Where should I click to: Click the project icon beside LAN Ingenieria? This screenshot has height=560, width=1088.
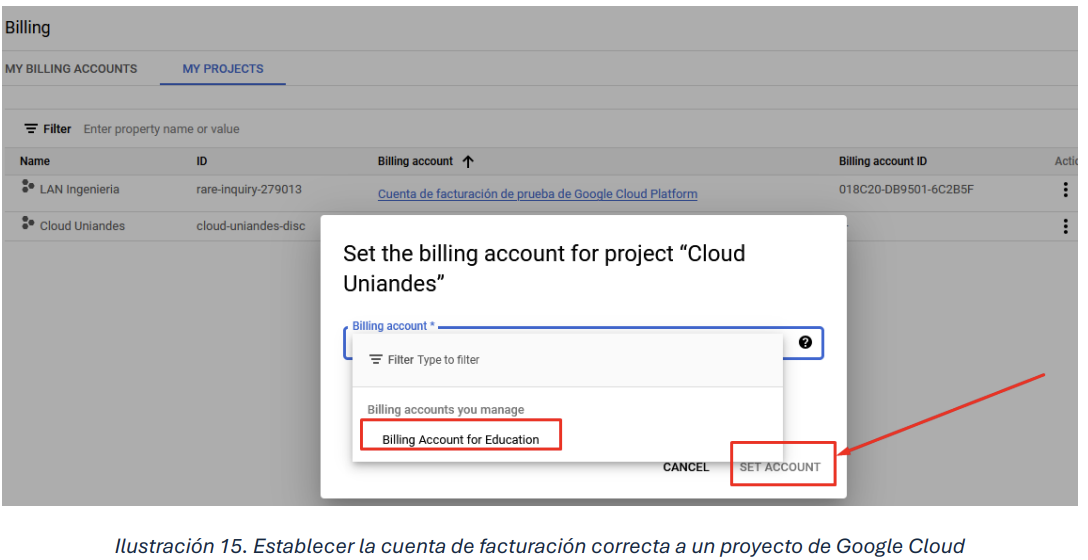28,187
